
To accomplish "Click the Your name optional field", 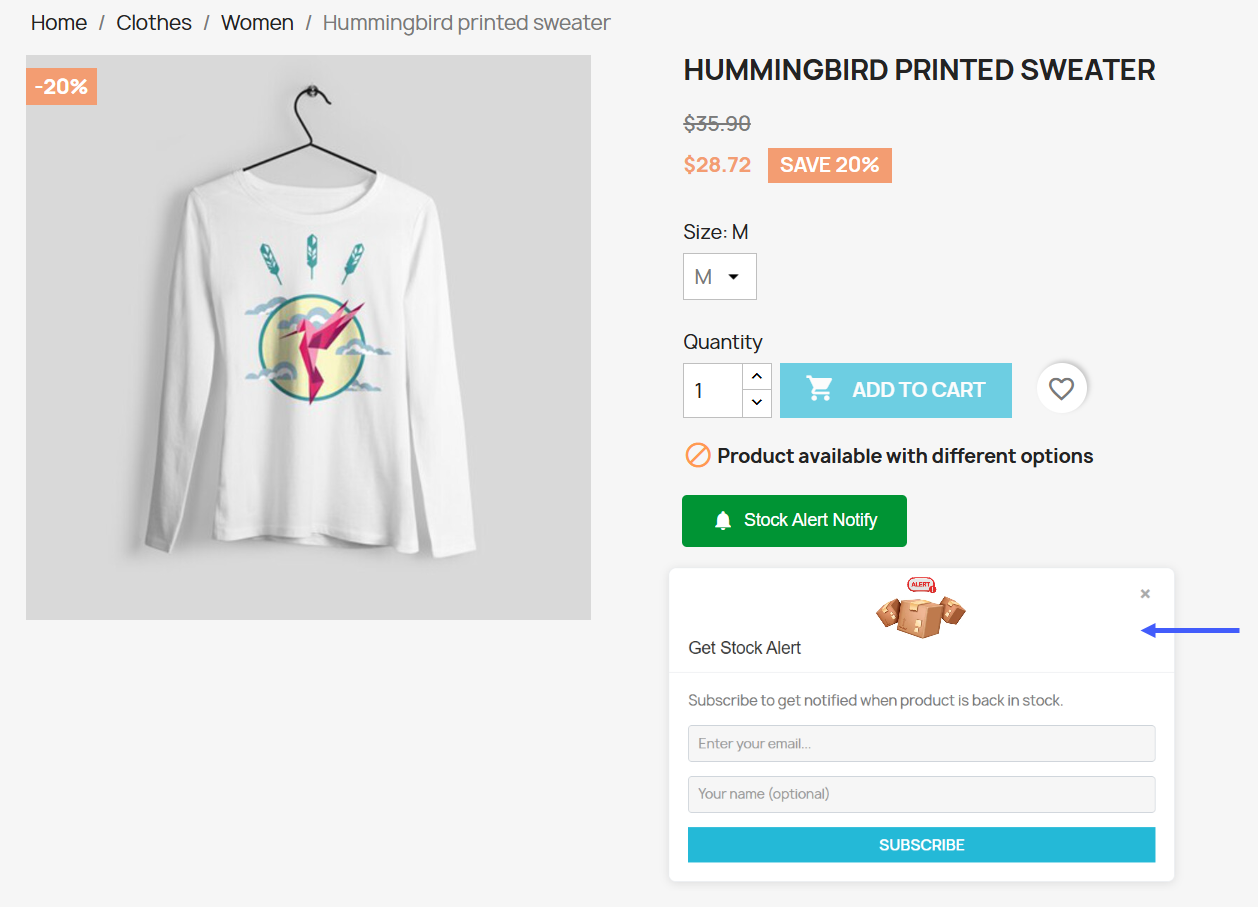I will click(921, 794).
